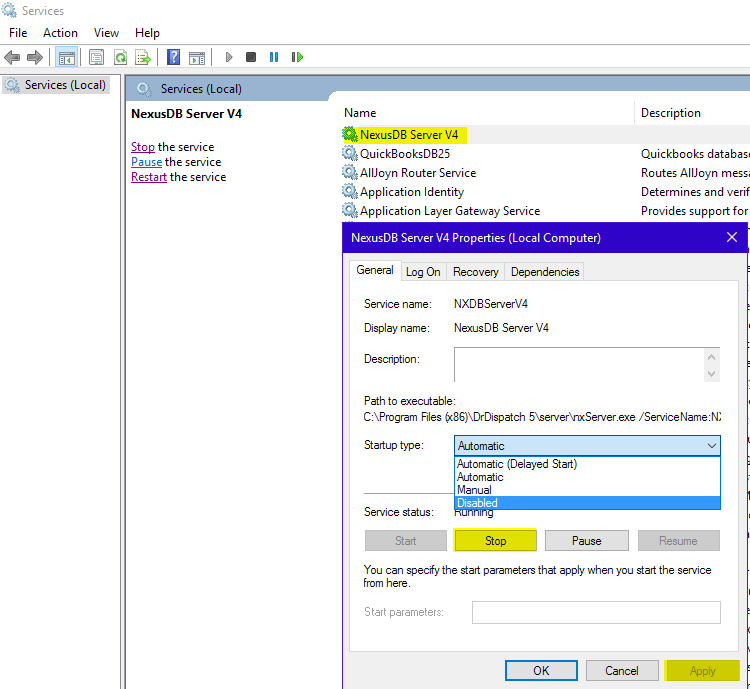Toggle Show/Hide Action Pane icon
The width and height of the screenshot is (750, 689).
coord(197,57)
